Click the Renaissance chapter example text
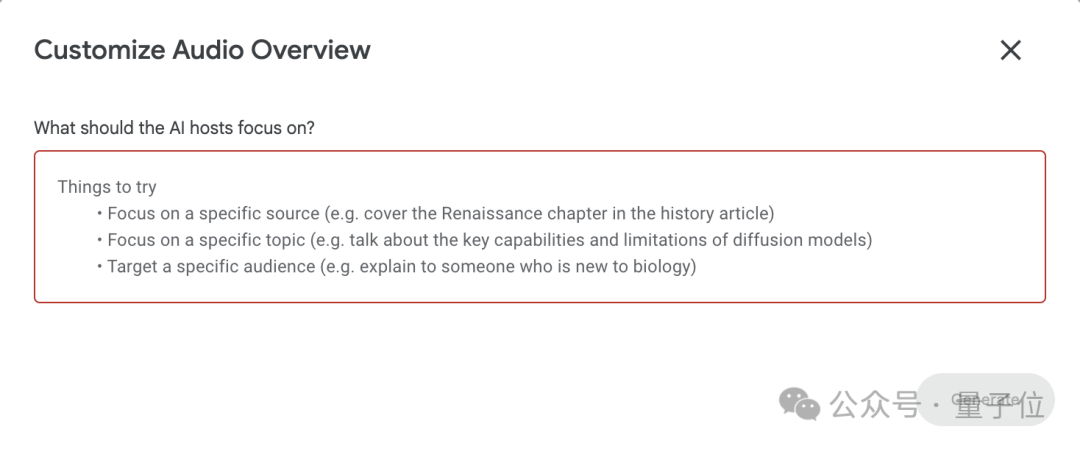 point(548,213)
